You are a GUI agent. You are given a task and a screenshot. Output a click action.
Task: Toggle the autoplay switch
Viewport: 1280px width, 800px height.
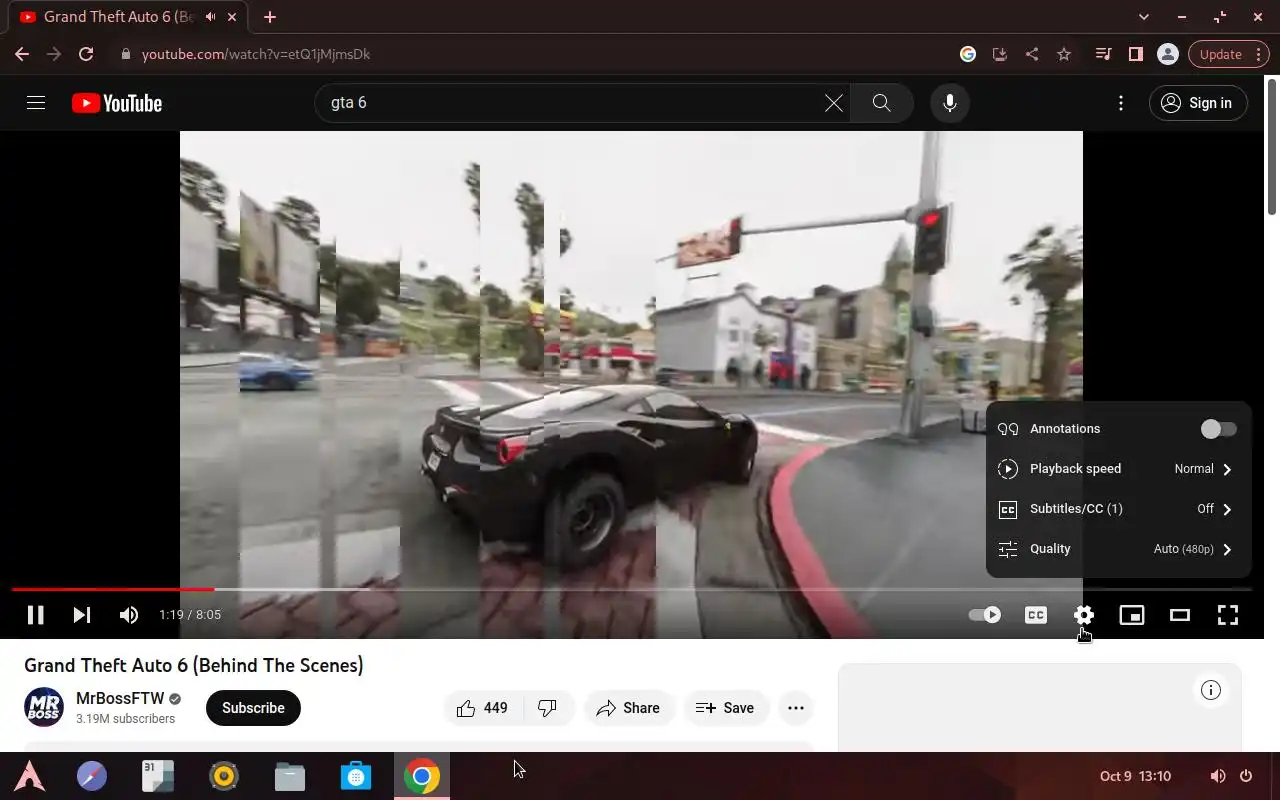click(985, 615)
